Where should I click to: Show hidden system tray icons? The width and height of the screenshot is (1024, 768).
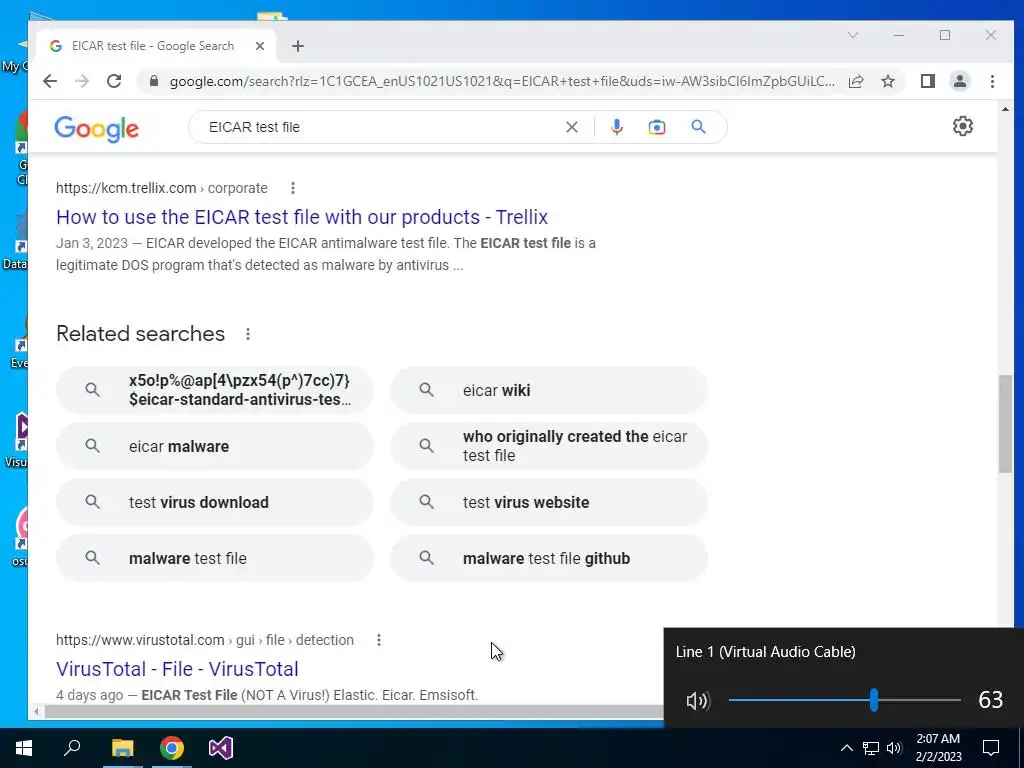[846, 748]
